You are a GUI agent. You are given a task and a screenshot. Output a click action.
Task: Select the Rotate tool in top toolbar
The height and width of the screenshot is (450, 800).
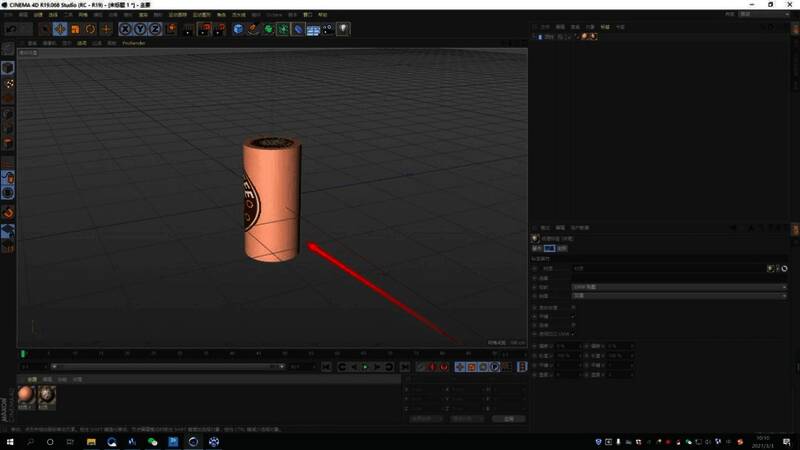[x=90, y=29]
